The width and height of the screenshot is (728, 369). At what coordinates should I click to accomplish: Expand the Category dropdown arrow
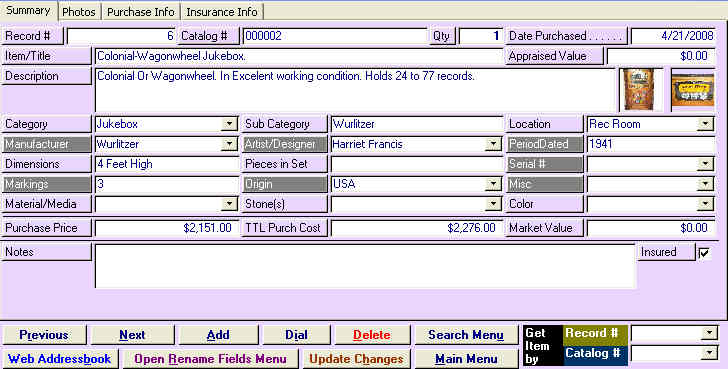coord(229,124)
